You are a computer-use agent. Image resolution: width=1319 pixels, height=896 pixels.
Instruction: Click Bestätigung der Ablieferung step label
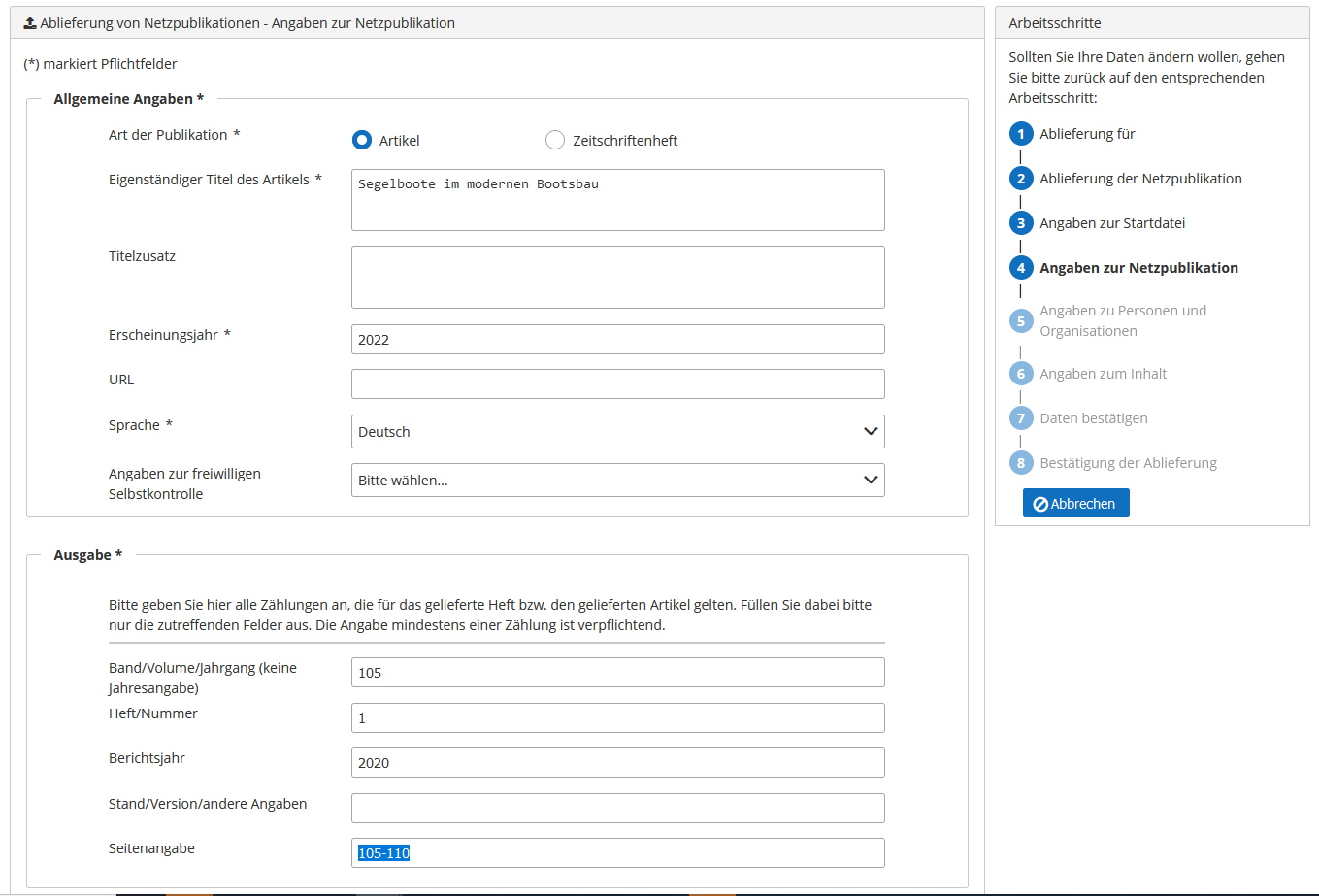click(1128, 463)
